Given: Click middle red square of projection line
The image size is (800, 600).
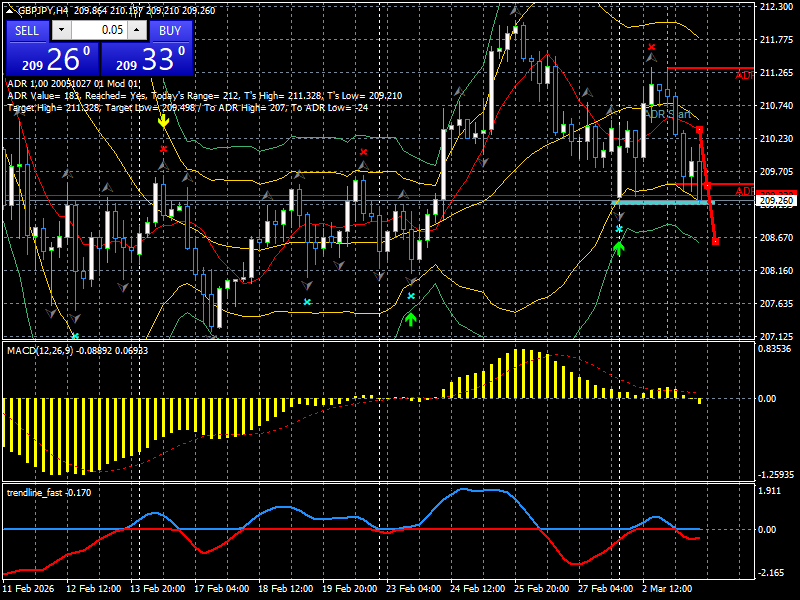Looking at the screenshot, I should coord(708,185).
